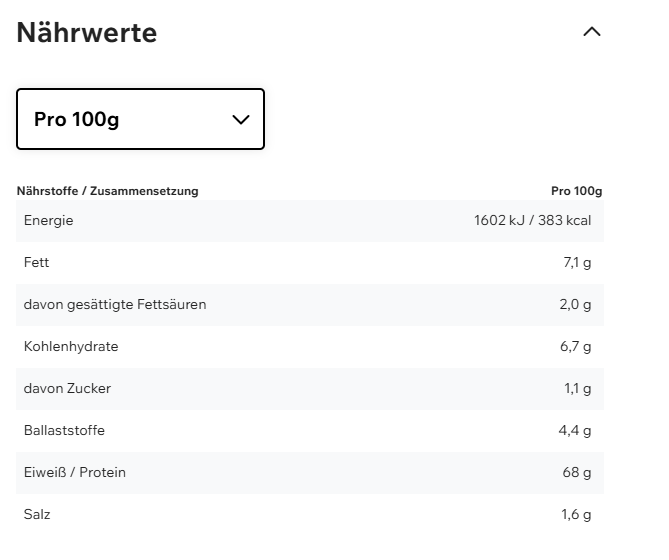Select the Eiweiß / Protein row
The height and width of the screenshot is (560, 669).
309,473
